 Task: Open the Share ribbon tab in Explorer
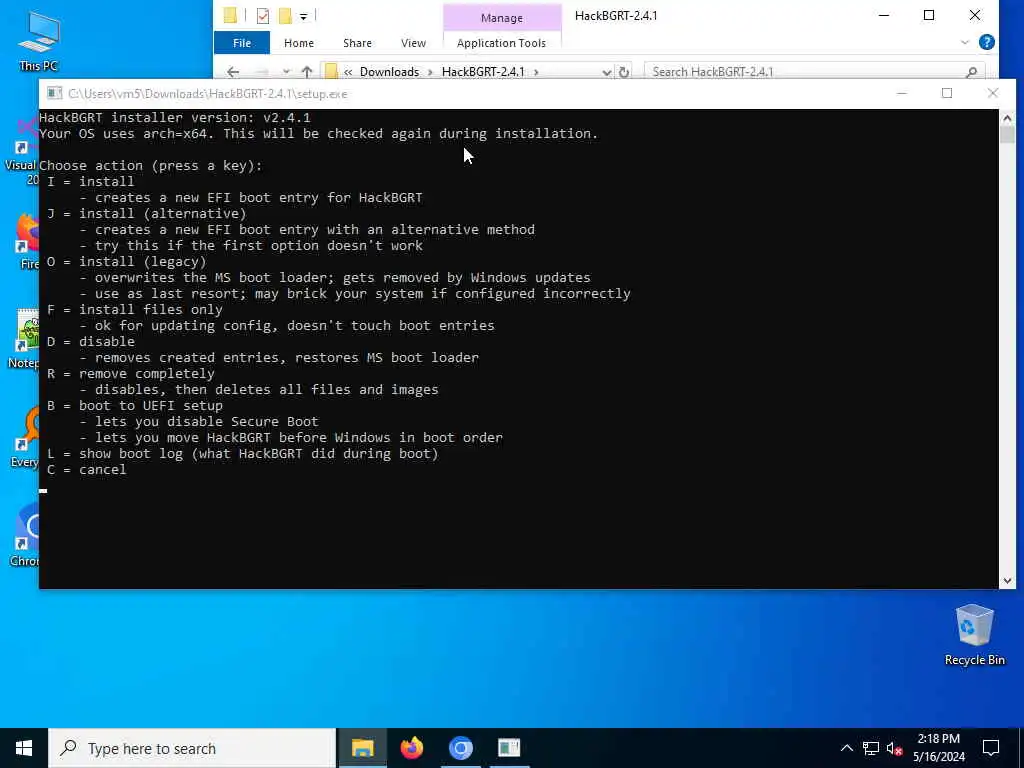(357, 43)
